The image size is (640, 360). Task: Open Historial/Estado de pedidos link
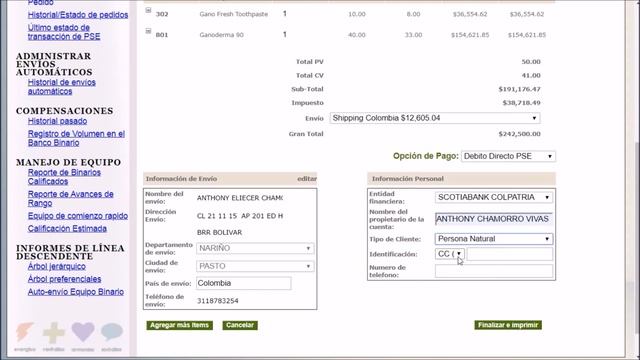[x=78, y=15]
